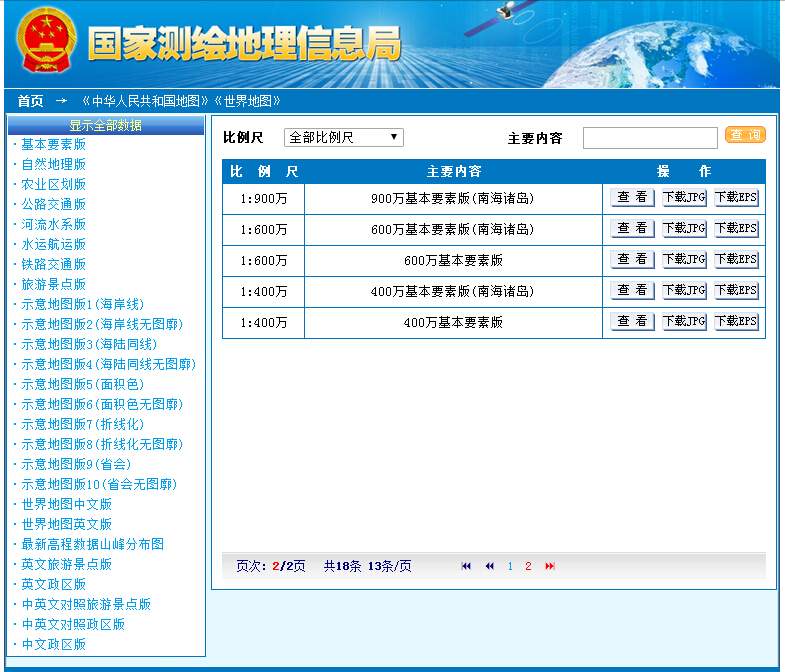Select 自然地理版 in sidebar
This screenshot has height=672, width=785.
tap(54, 164)
